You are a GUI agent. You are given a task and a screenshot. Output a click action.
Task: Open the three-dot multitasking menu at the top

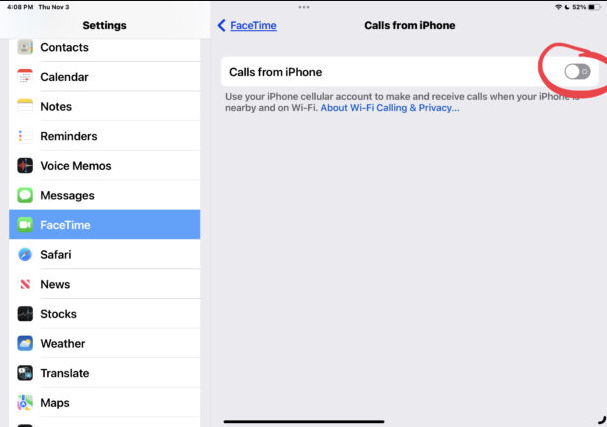click(304, 7)
